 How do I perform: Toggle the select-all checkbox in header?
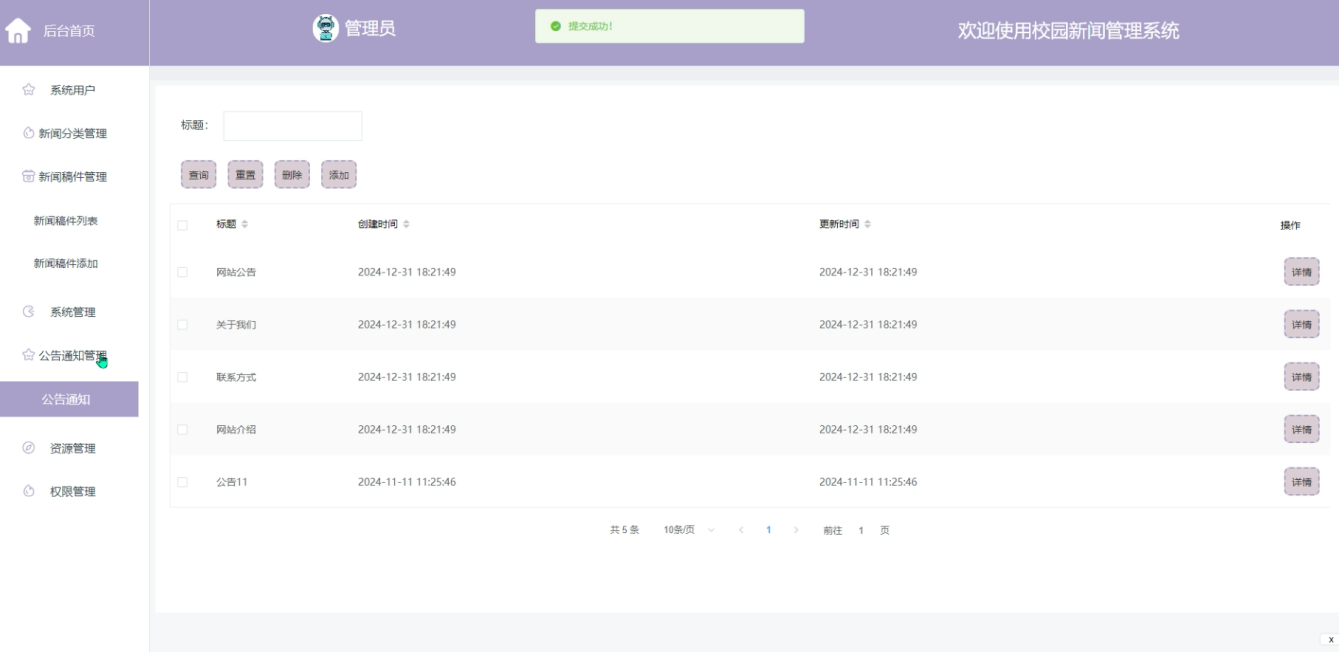[182, 225]
